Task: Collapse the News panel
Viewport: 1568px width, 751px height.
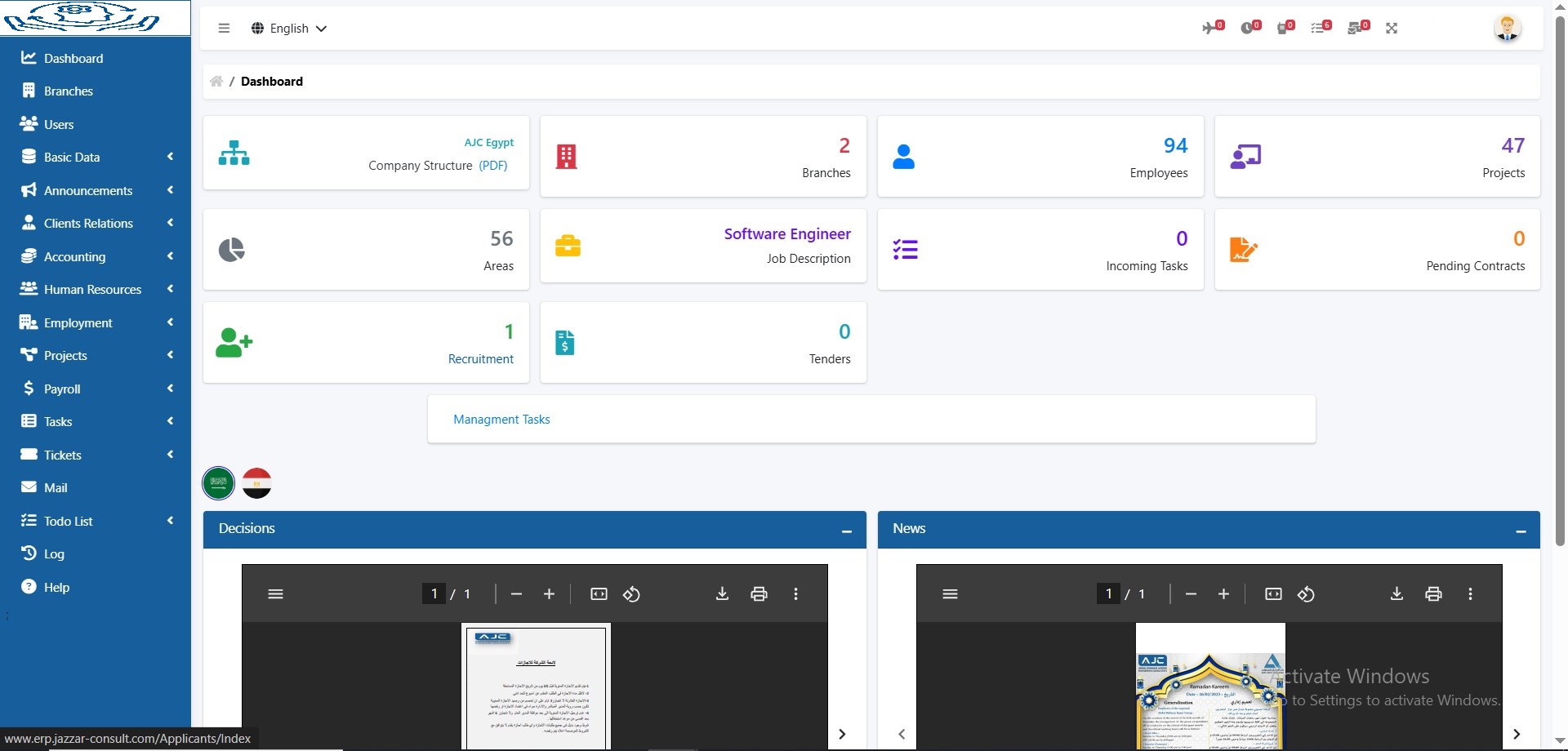Action: pyautogui.click(x=1521, y=531)
